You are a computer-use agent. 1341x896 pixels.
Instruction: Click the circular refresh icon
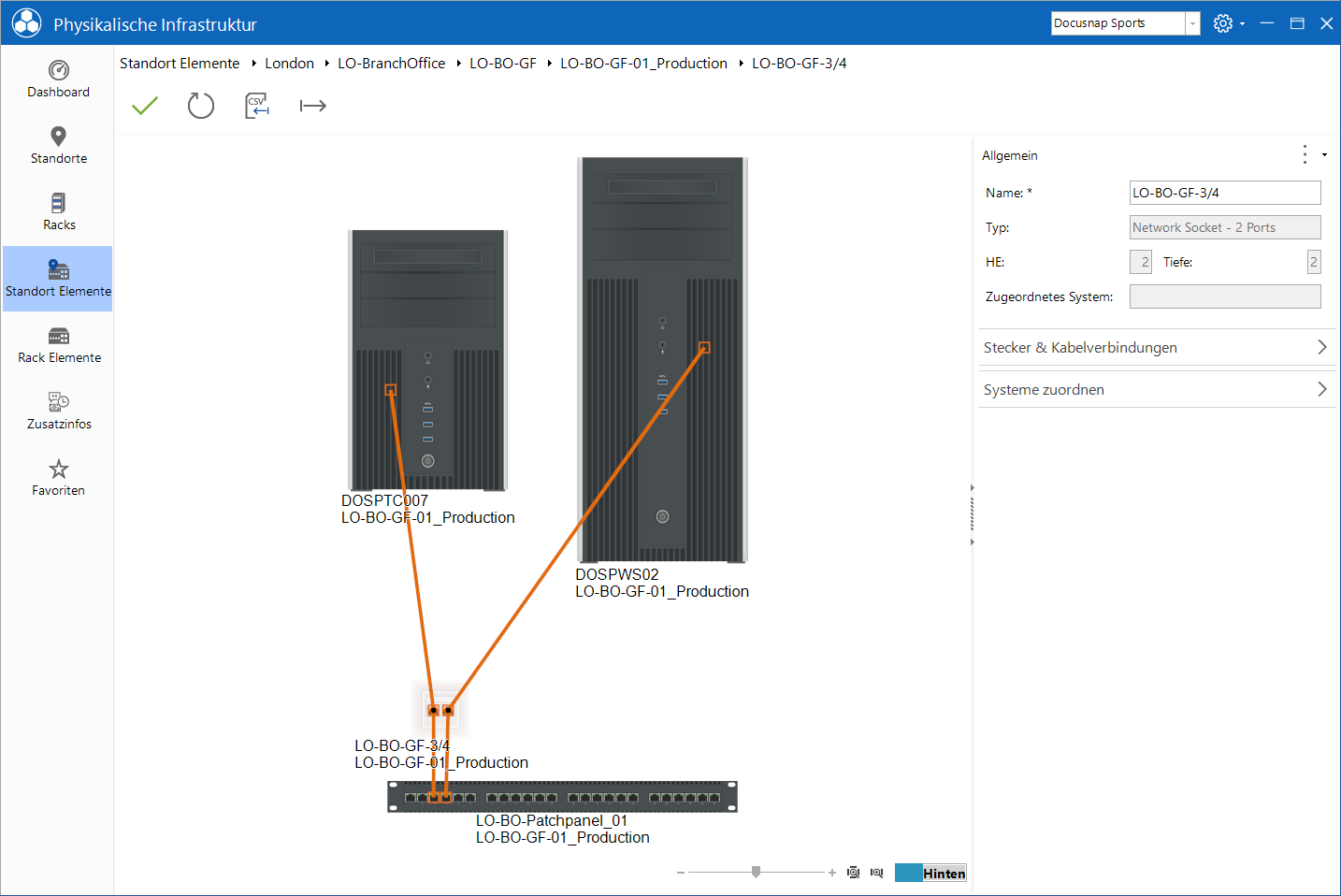[x=201, y=106]
